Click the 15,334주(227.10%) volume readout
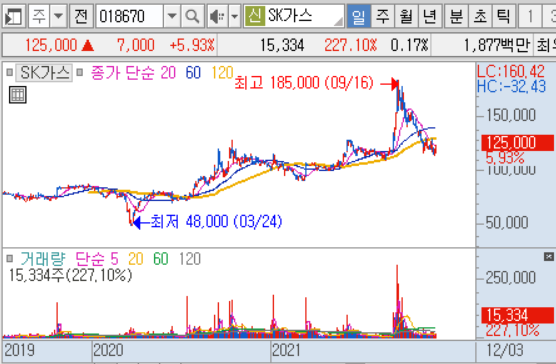The image size is (556, 364). click(70, 275)
